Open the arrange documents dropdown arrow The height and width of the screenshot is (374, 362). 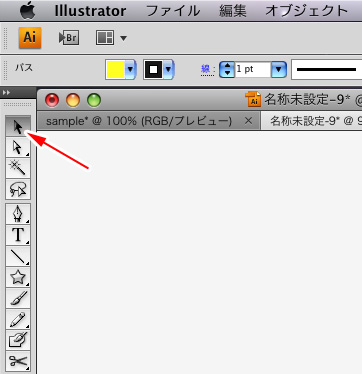tap(124, 38)
